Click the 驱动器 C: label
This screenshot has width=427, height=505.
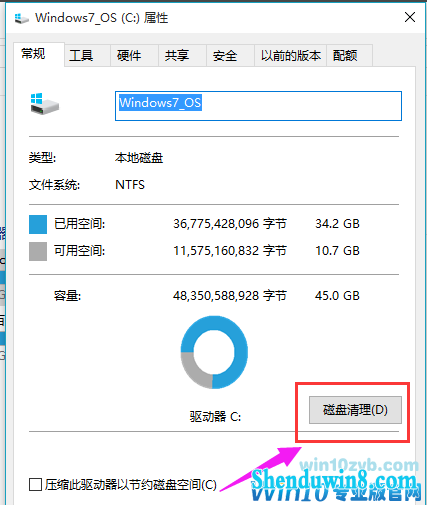[215, 417]
